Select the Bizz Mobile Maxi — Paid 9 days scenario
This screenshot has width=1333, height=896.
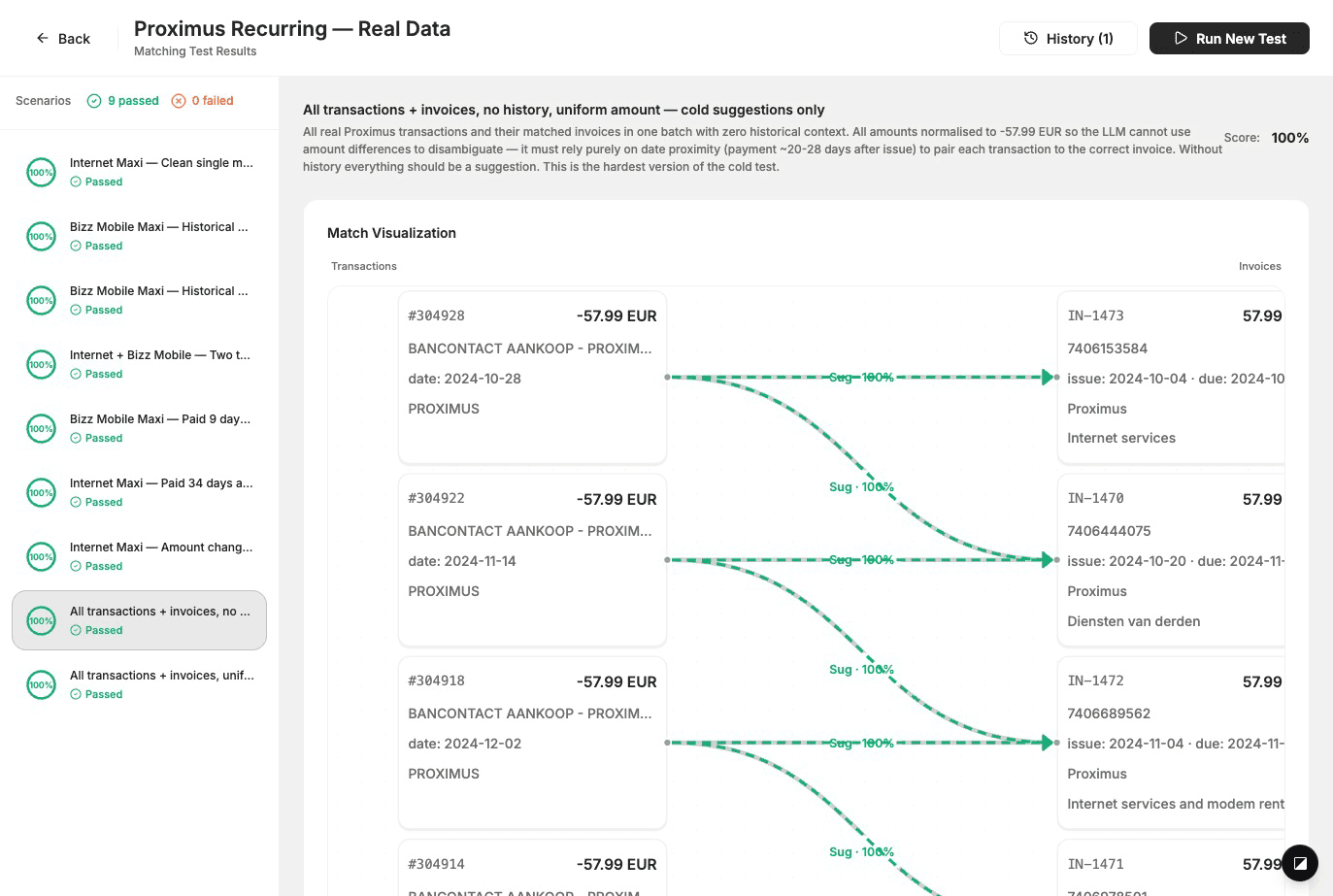pyautogui.click(x=140, y=428)
